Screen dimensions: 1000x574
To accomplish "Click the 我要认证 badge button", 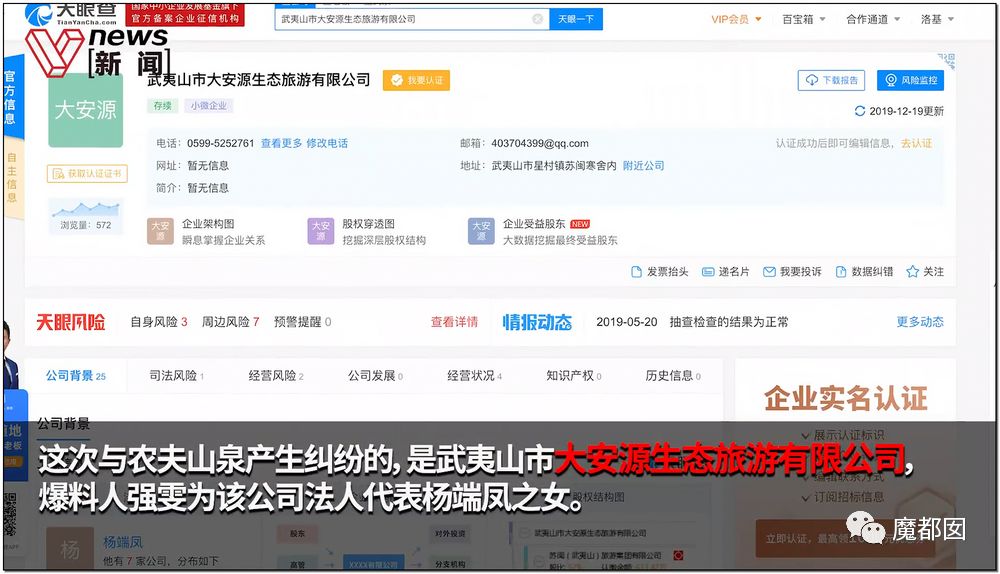I will click(x=416, y=80).
